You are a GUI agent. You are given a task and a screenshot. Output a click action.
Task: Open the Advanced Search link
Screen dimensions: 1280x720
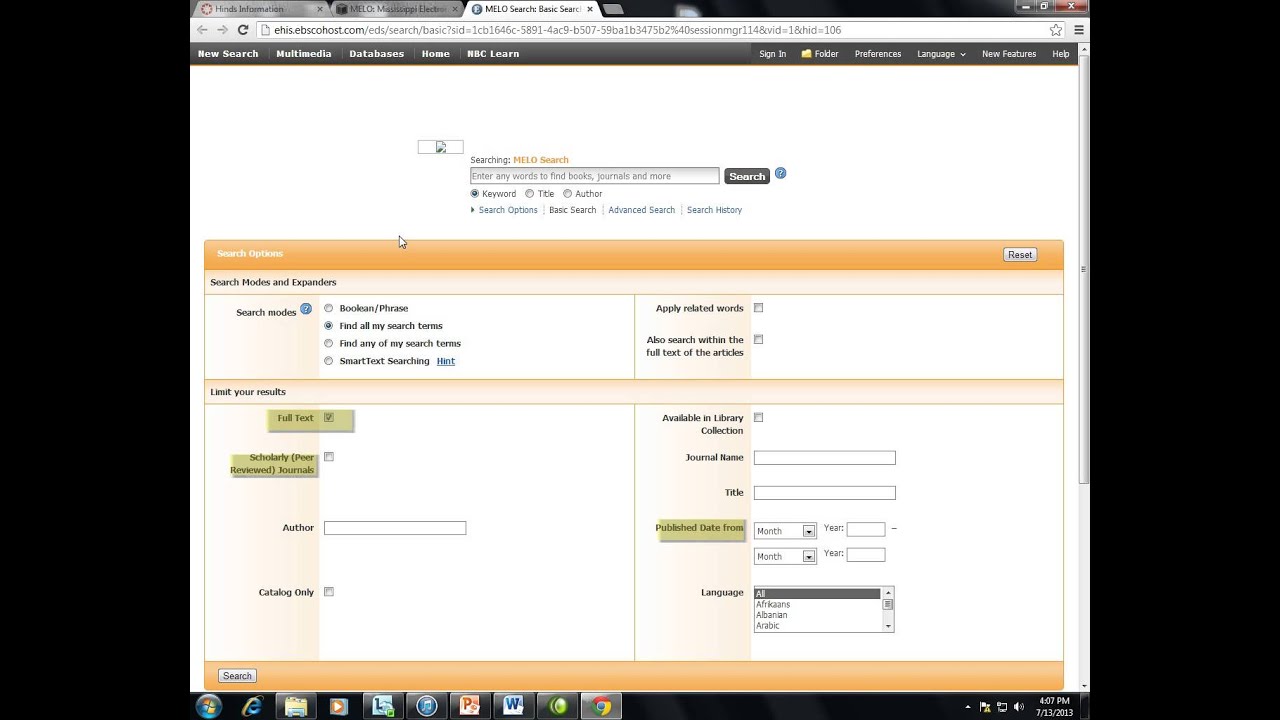coord(641,210)
